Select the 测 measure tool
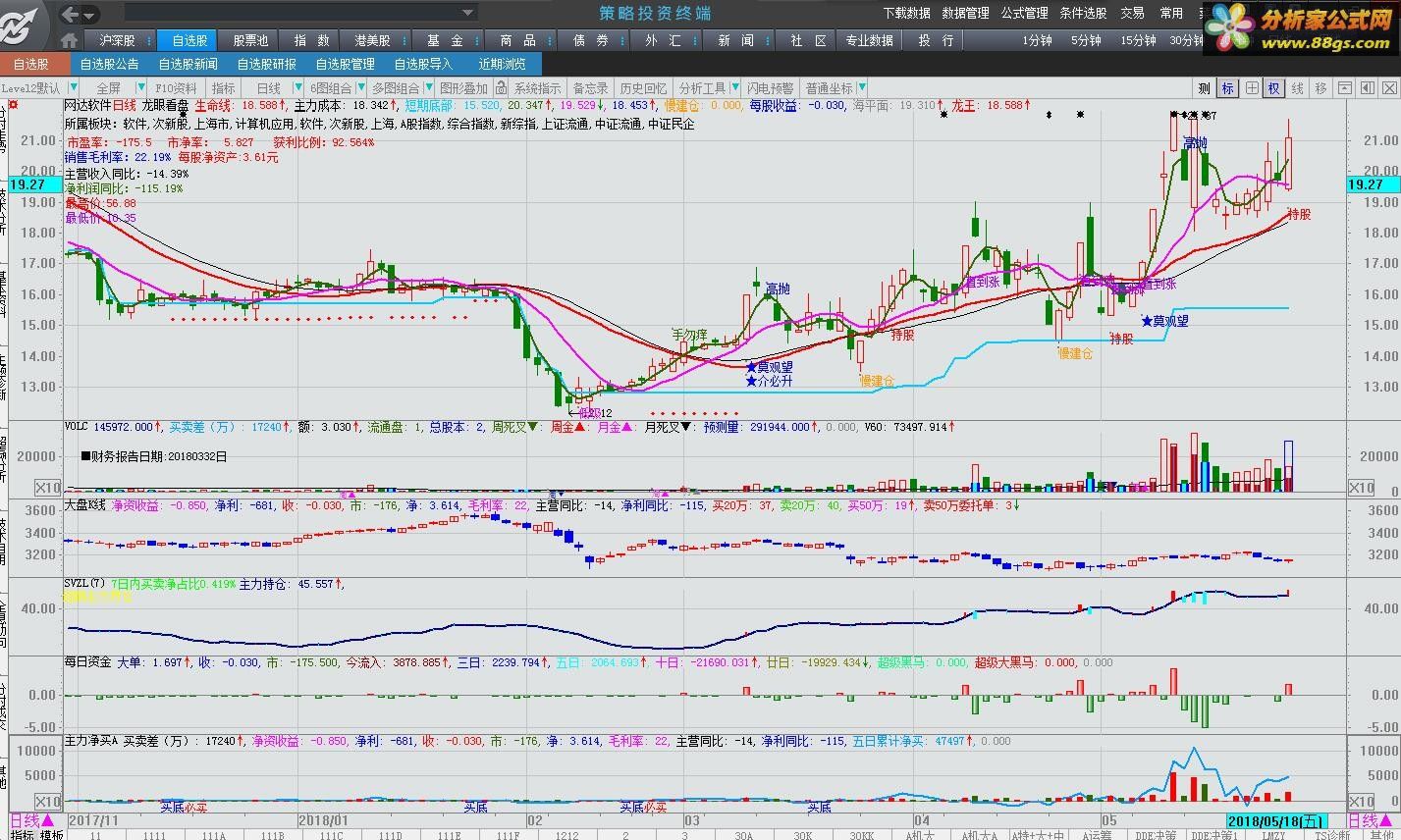This screenshot has height=840, width=1401. click(x=1204, y=88)
